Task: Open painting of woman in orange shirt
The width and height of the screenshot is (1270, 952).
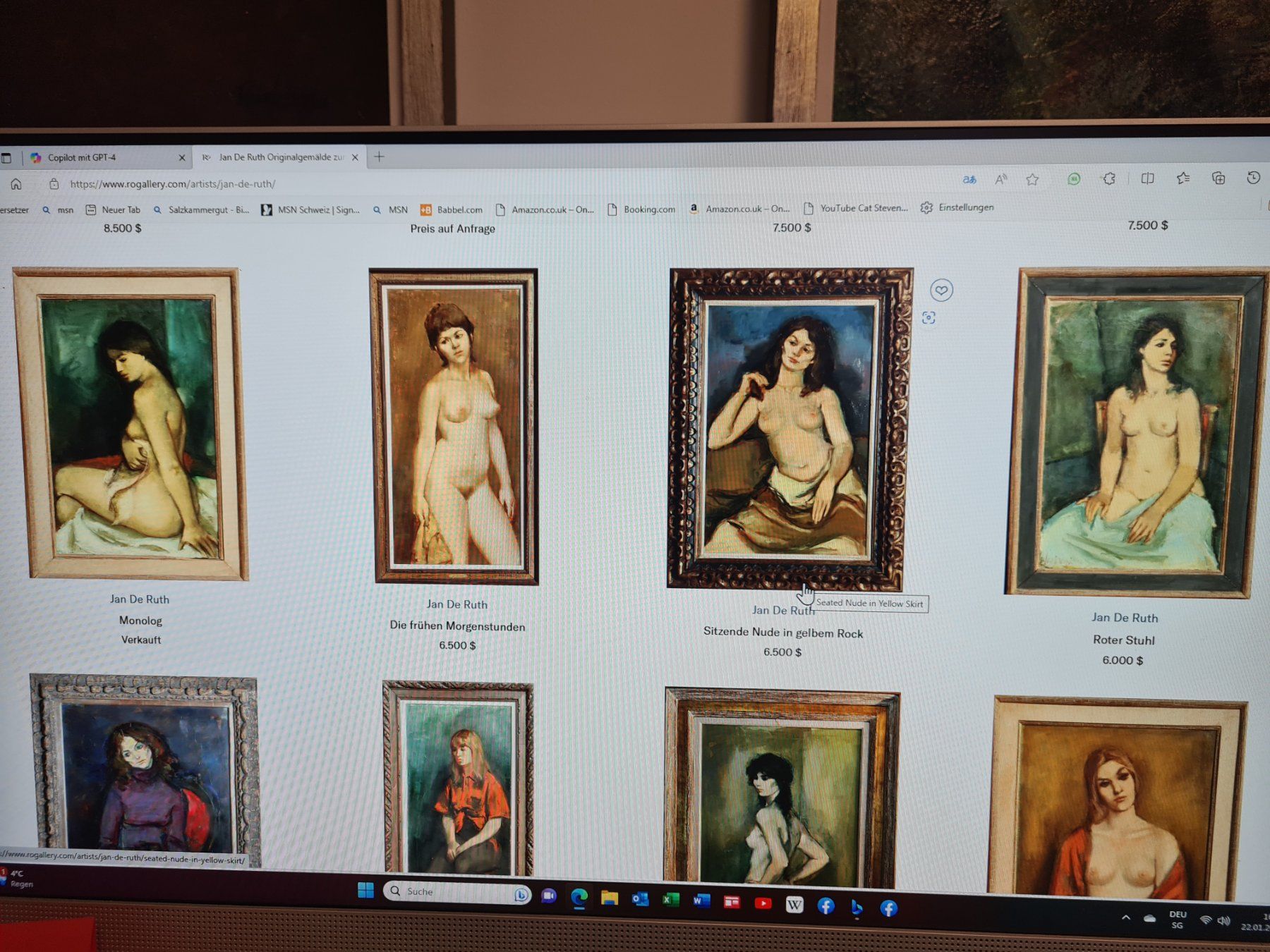Action: [458, 778]
